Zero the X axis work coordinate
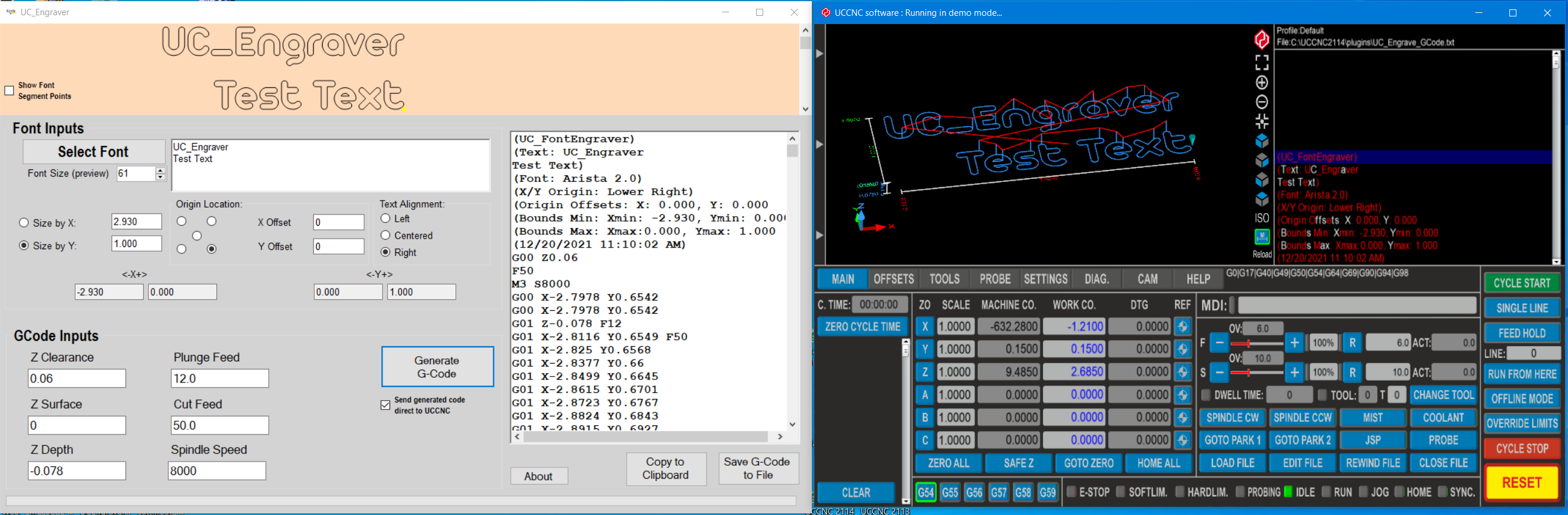The image size is (1568, 515). tap(924, 326)
